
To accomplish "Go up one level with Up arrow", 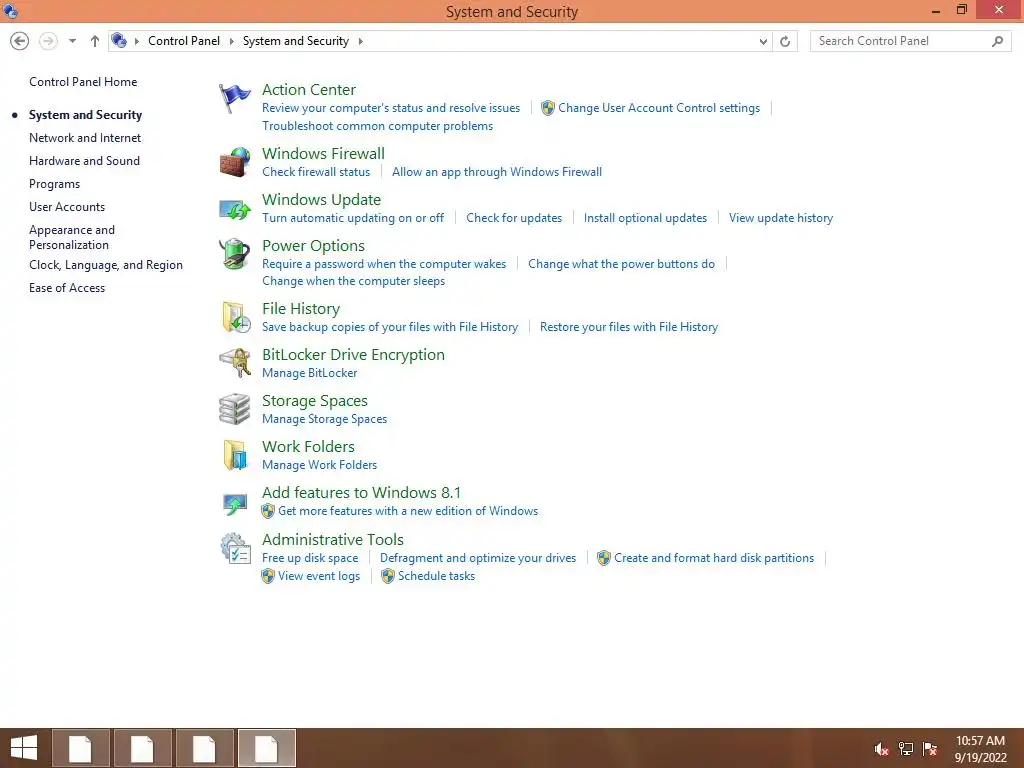I will pyautogui.click(x=95, y=41).
